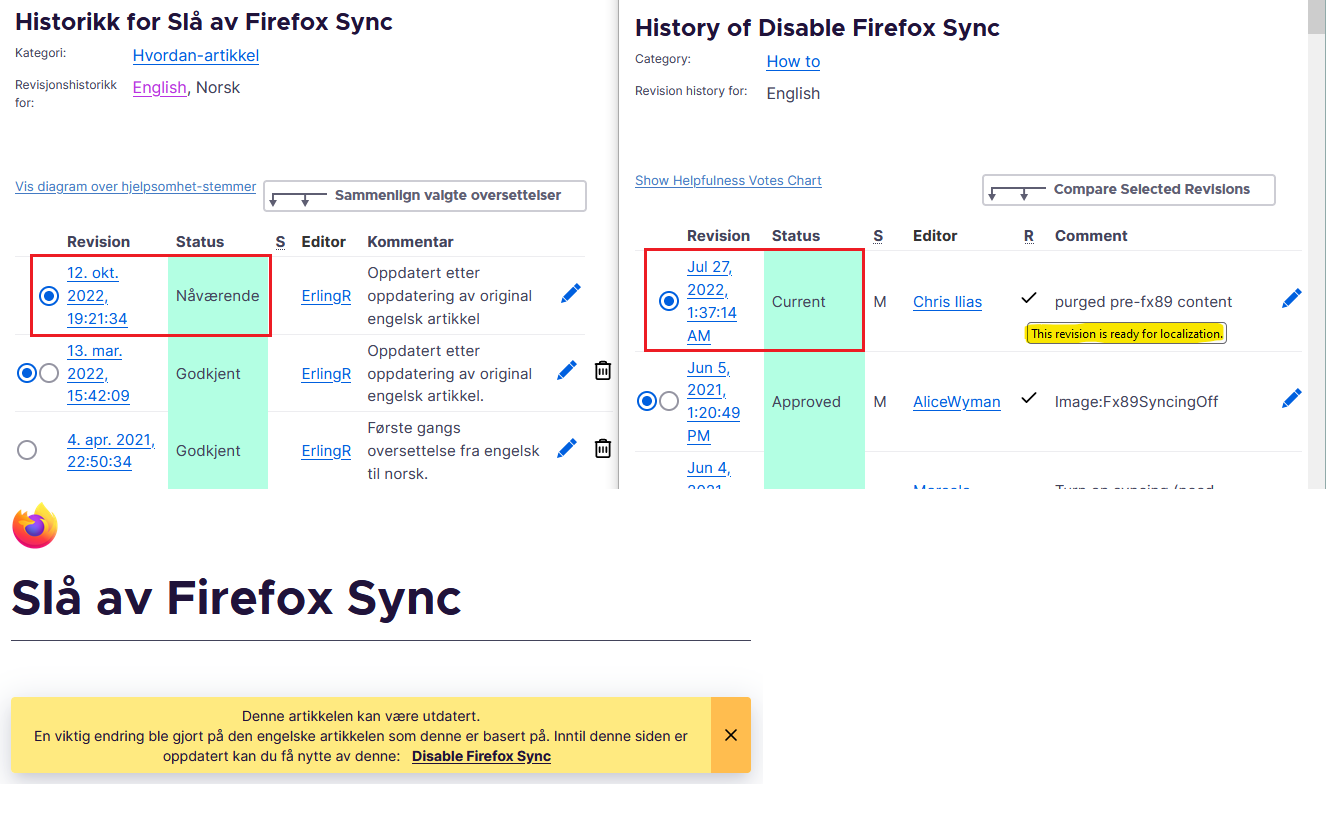The width and height of the screenshot is (1326, 821).
Task: Edit the 12. okt. 2022 Norwegian revision
Action: pos(571,293)
